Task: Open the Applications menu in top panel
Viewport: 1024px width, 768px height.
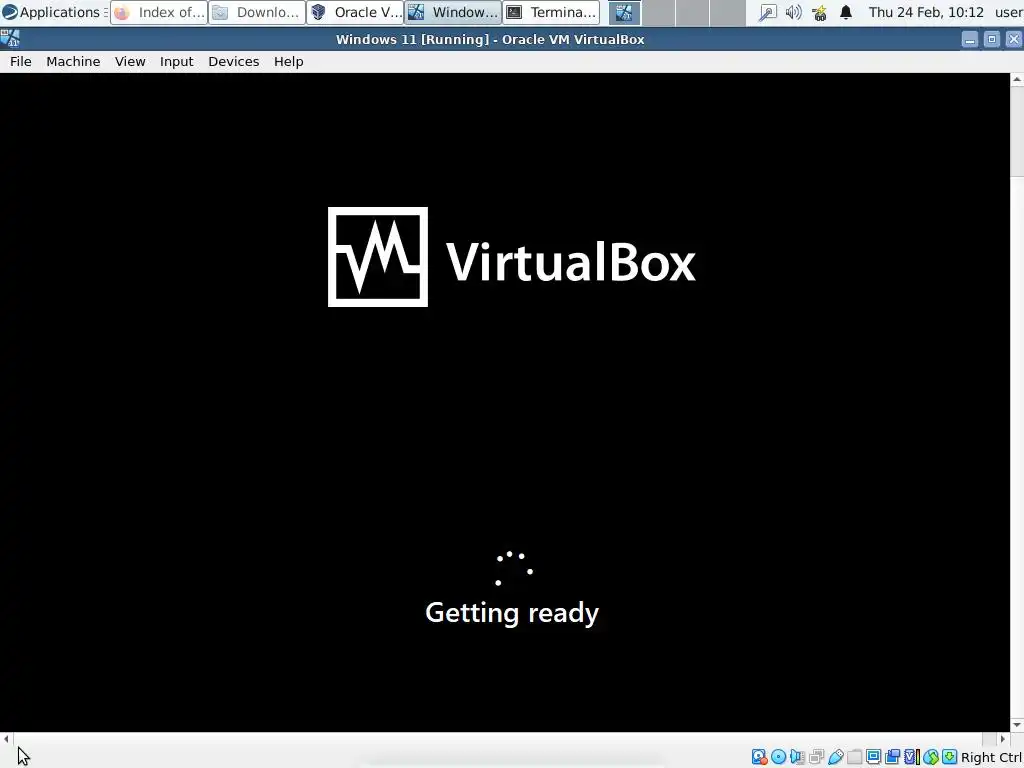Action: click(x=52, y=12)
